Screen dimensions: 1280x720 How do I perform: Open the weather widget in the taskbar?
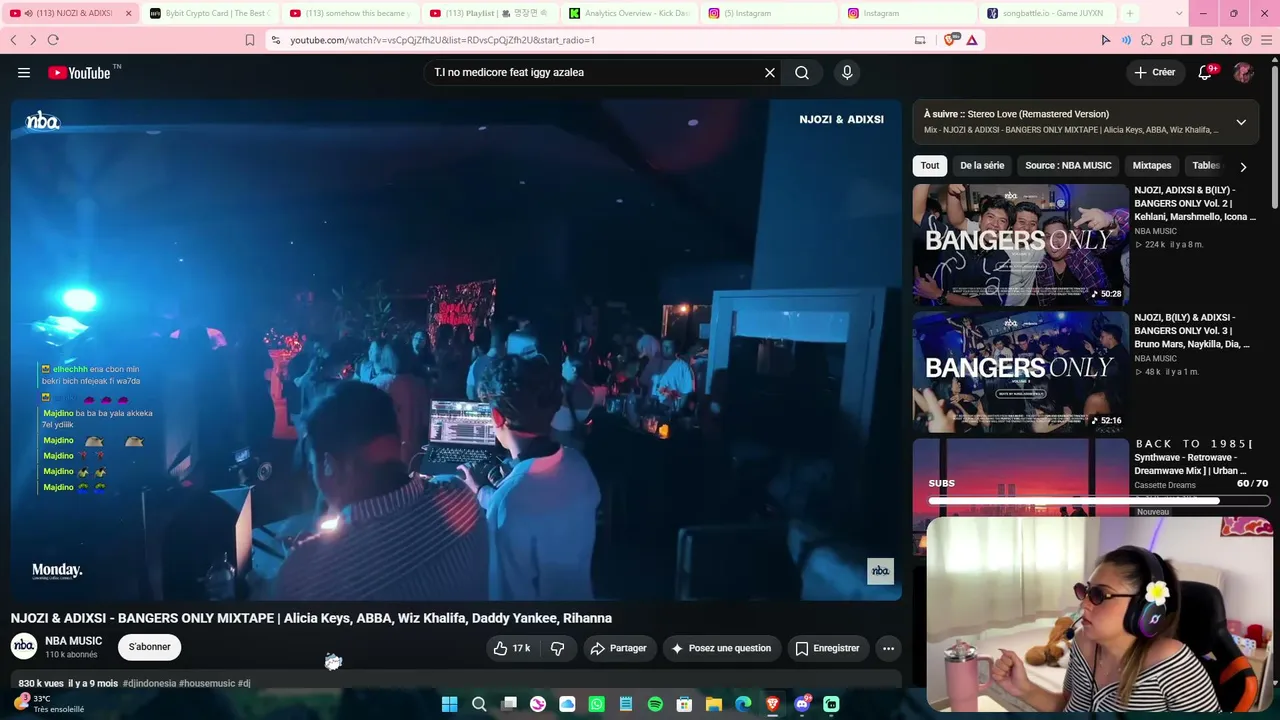pyautogui.click(x=48, y=704)
